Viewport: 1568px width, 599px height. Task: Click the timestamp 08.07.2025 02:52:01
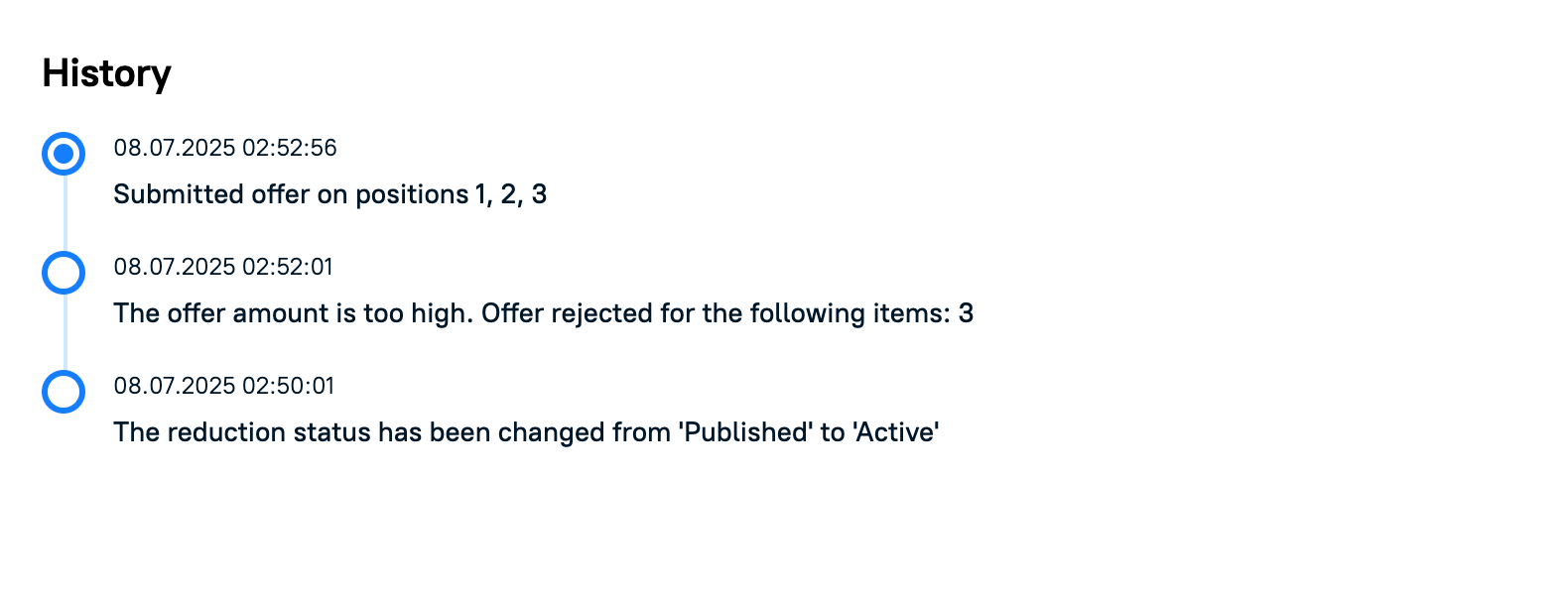click(223, 267)
